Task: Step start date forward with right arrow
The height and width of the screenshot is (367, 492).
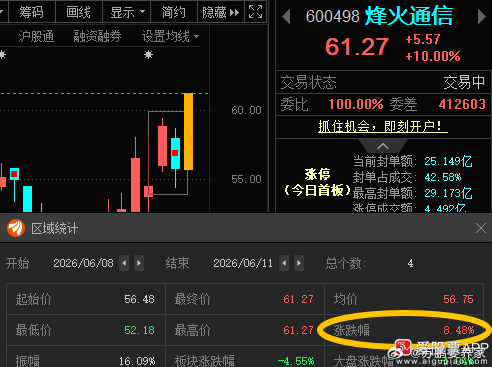Action: (139, 263)
